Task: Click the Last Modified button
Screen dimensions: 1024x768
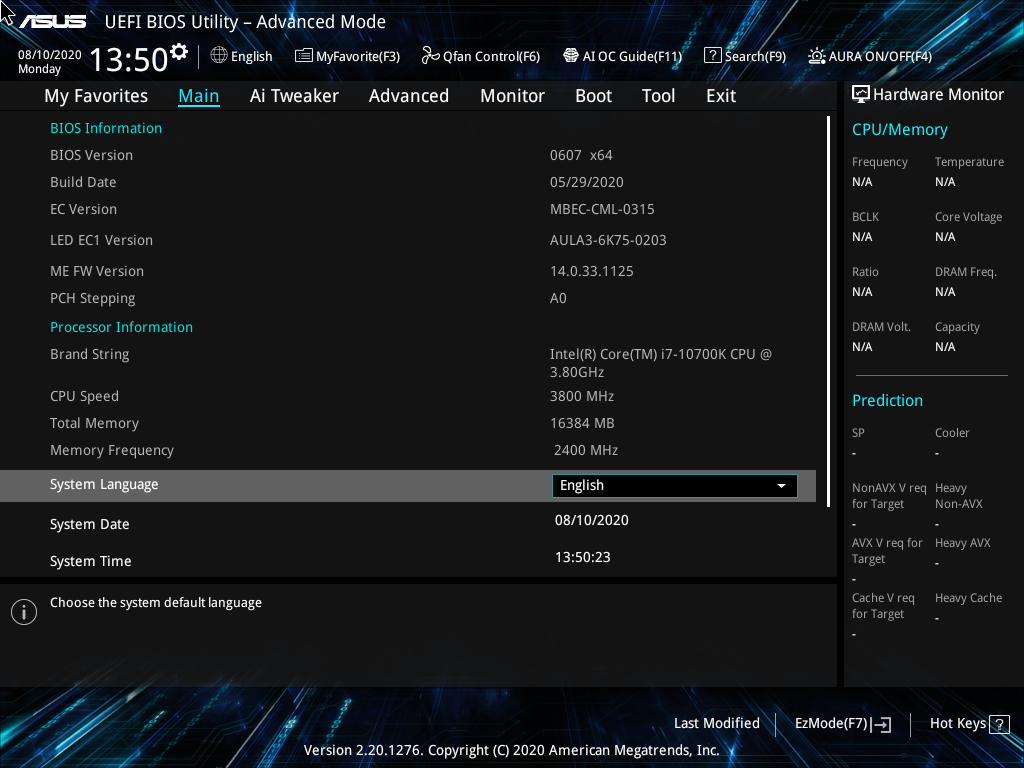Action: tap(717, 723)
